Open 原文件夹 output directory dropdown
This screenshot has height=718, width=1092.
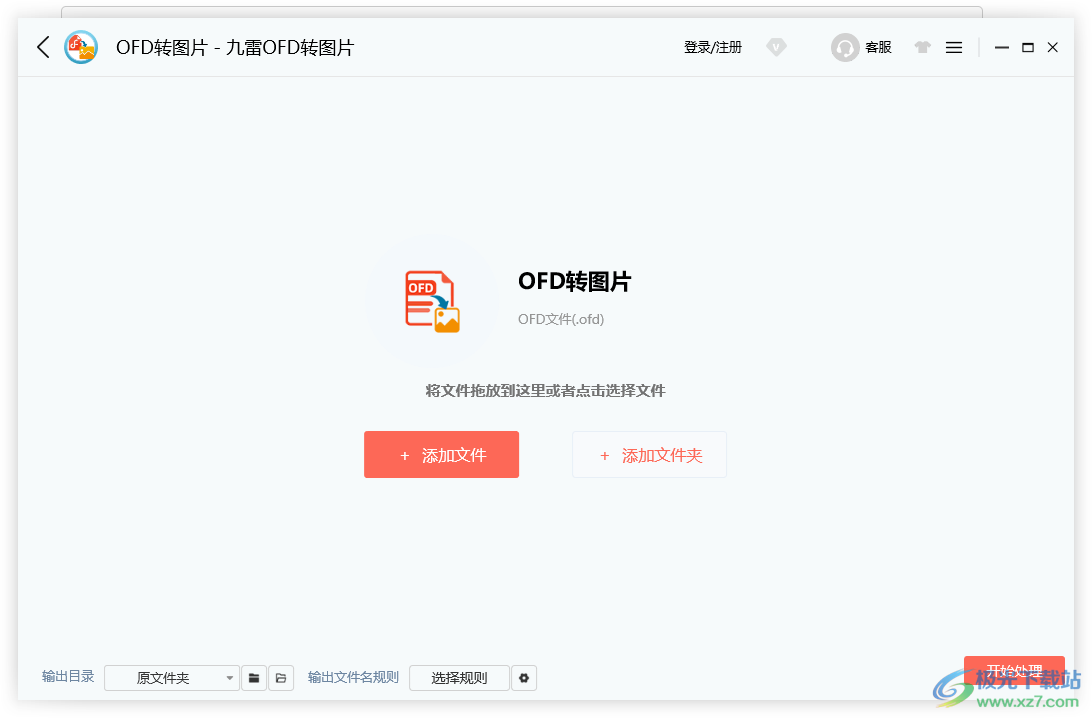pyautogui.click(x=171, y=678)
